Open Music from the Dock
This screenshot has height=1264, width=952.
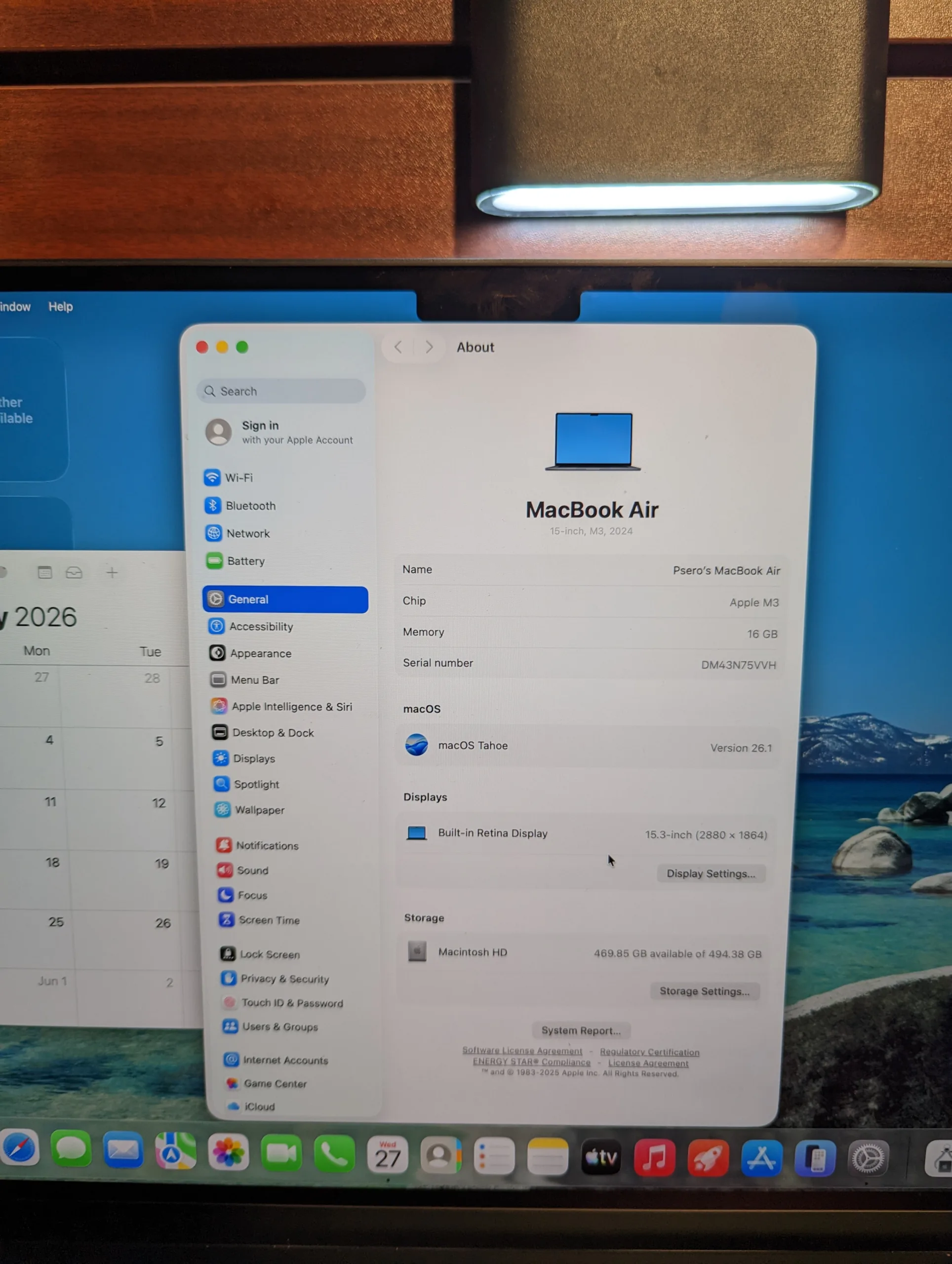click(x=655, y=1158)
